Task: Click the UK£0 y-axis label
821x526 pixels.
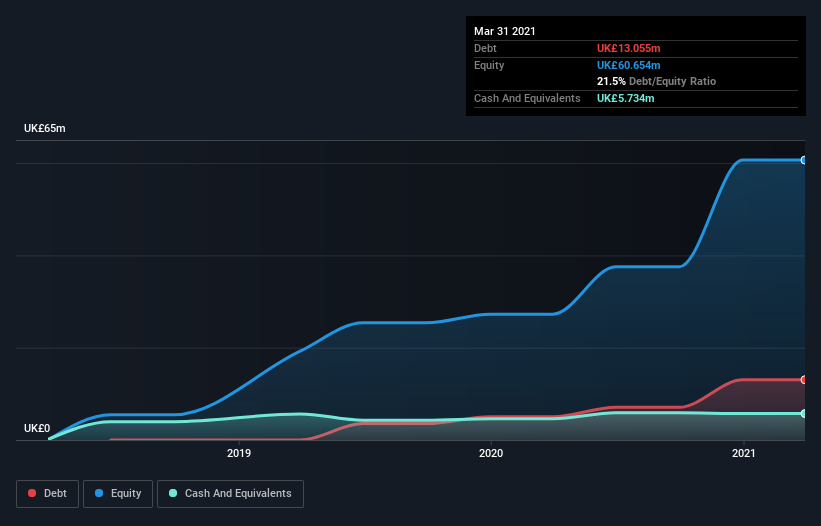Action: pos(37,428)
